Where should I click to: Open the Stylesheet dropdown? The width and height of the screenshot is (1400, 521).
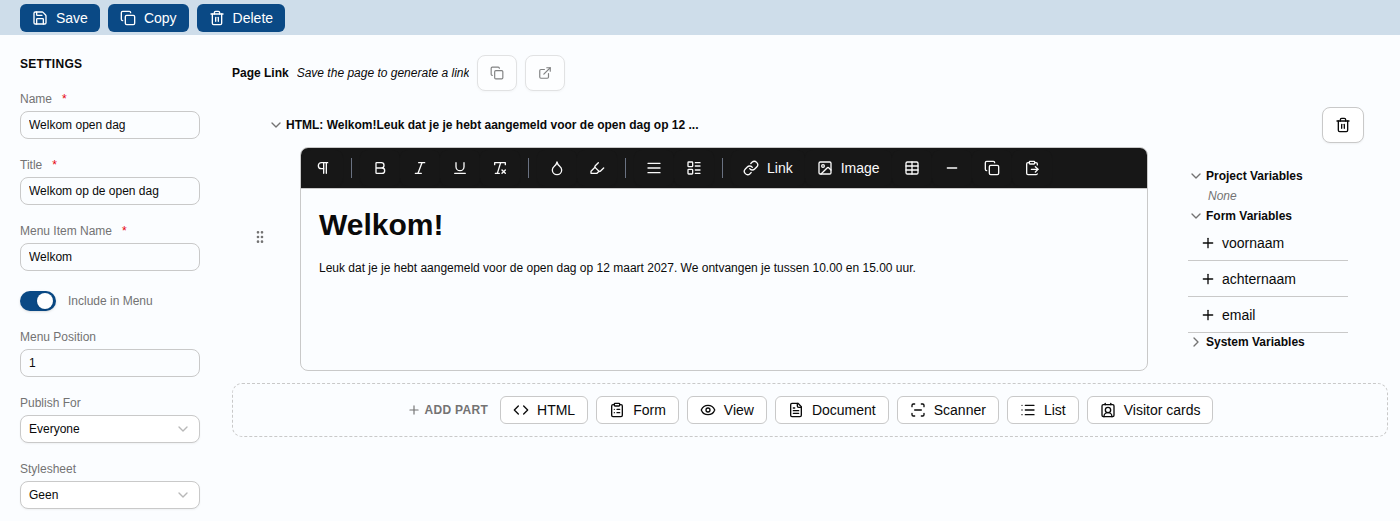(110, 495)
